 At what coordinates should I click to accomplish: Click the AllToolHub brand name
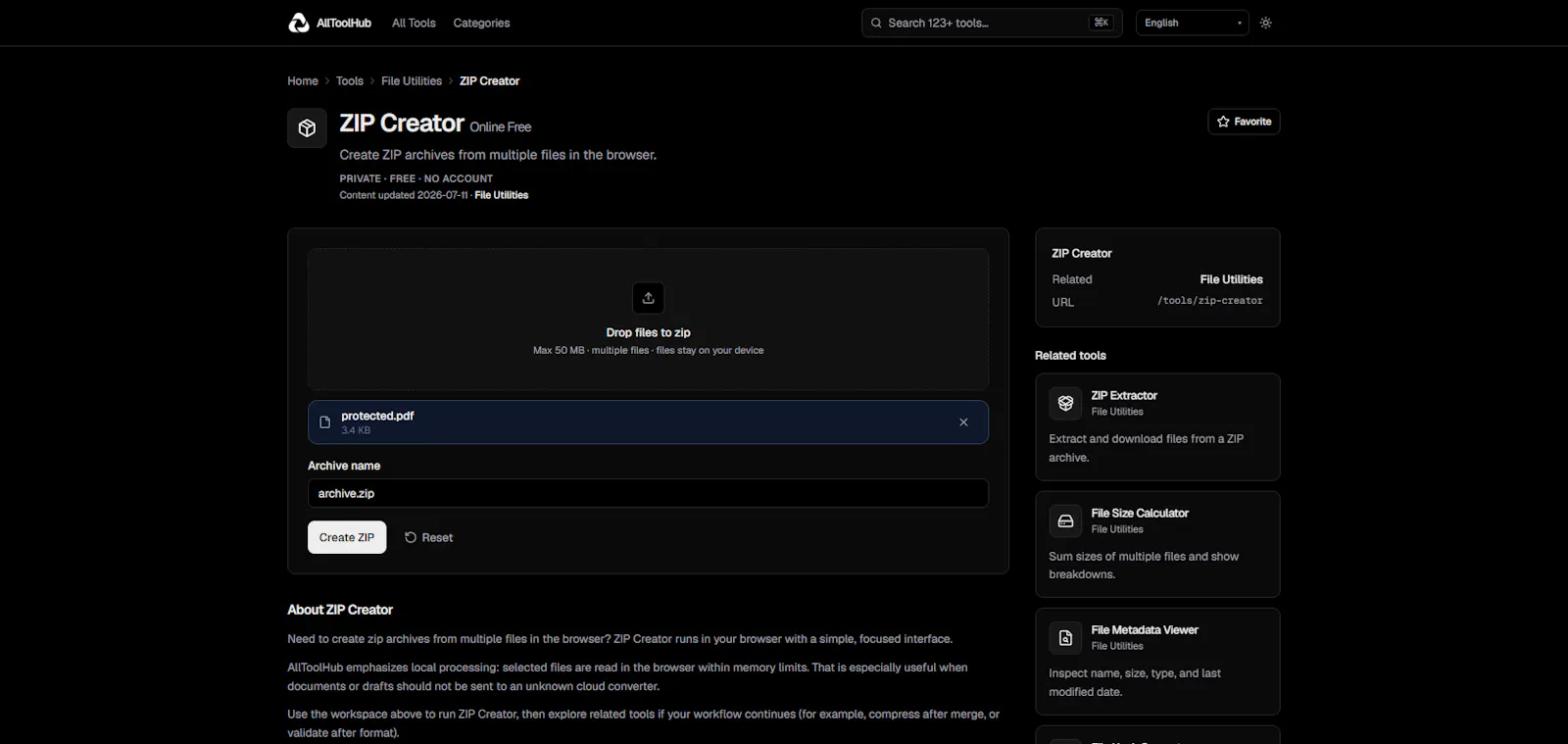coord(344,23)
